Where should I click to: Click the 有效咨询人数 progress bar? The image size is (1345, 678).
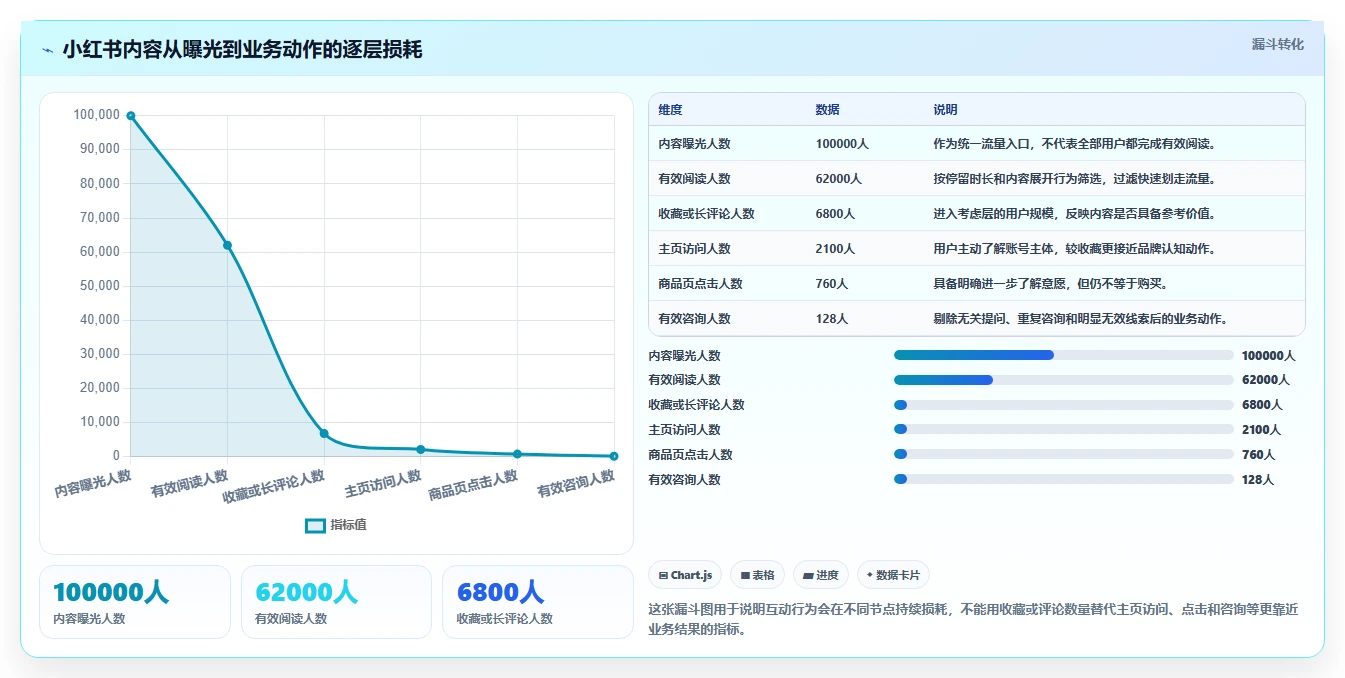pyautogui.click(x=1064, y=480)
